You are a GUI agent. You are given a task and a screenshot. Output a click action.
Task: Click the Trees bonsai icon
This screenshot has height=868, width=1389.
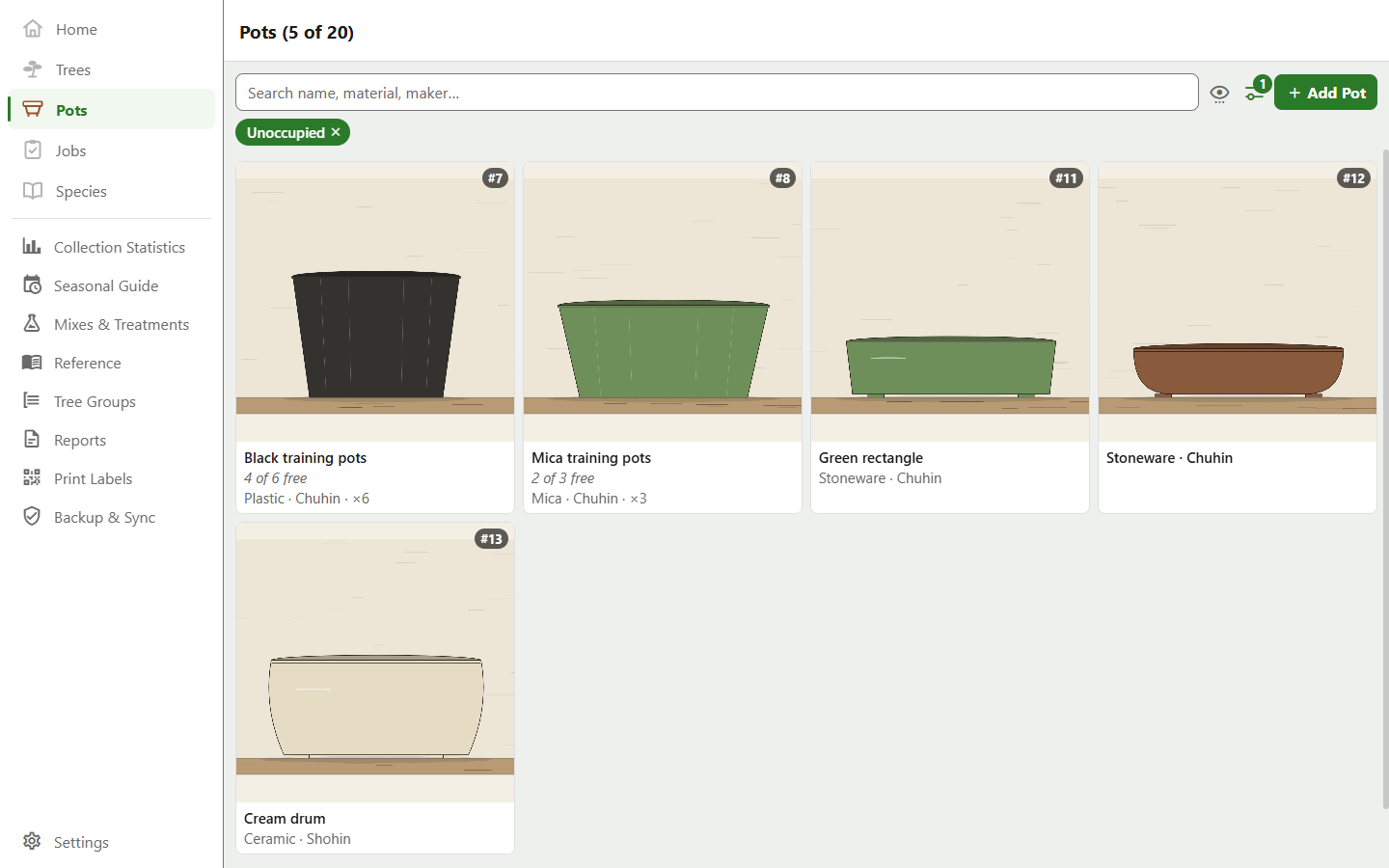coord(33,69)
